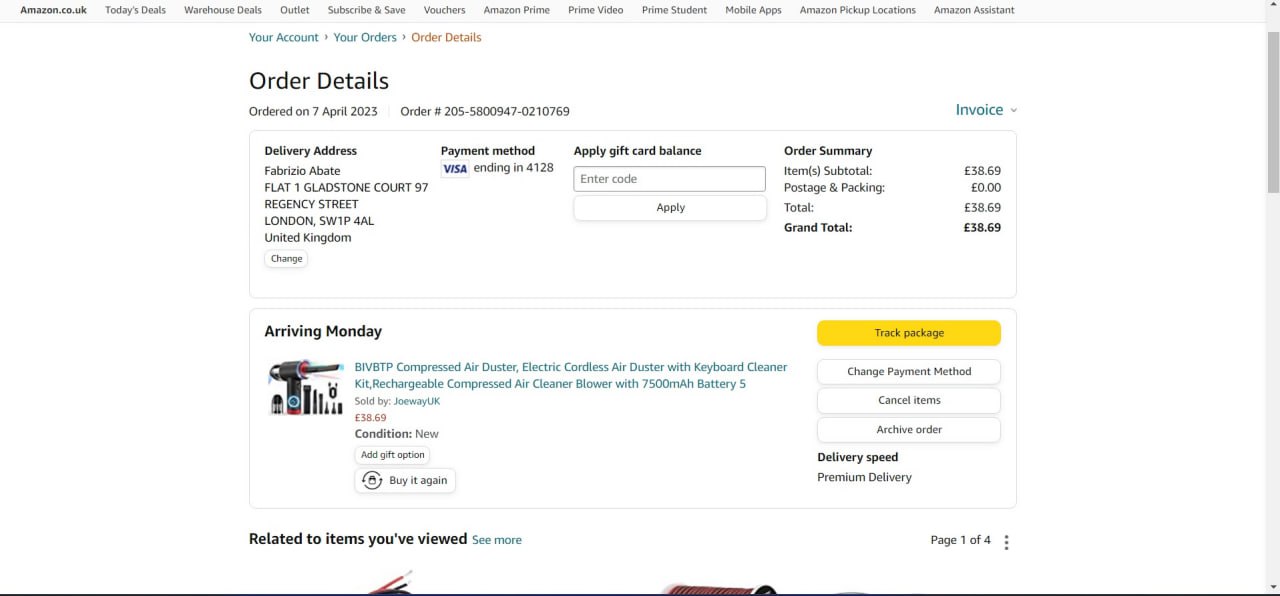
Task: Click Change Payment Method button
Action: point(909,372)
